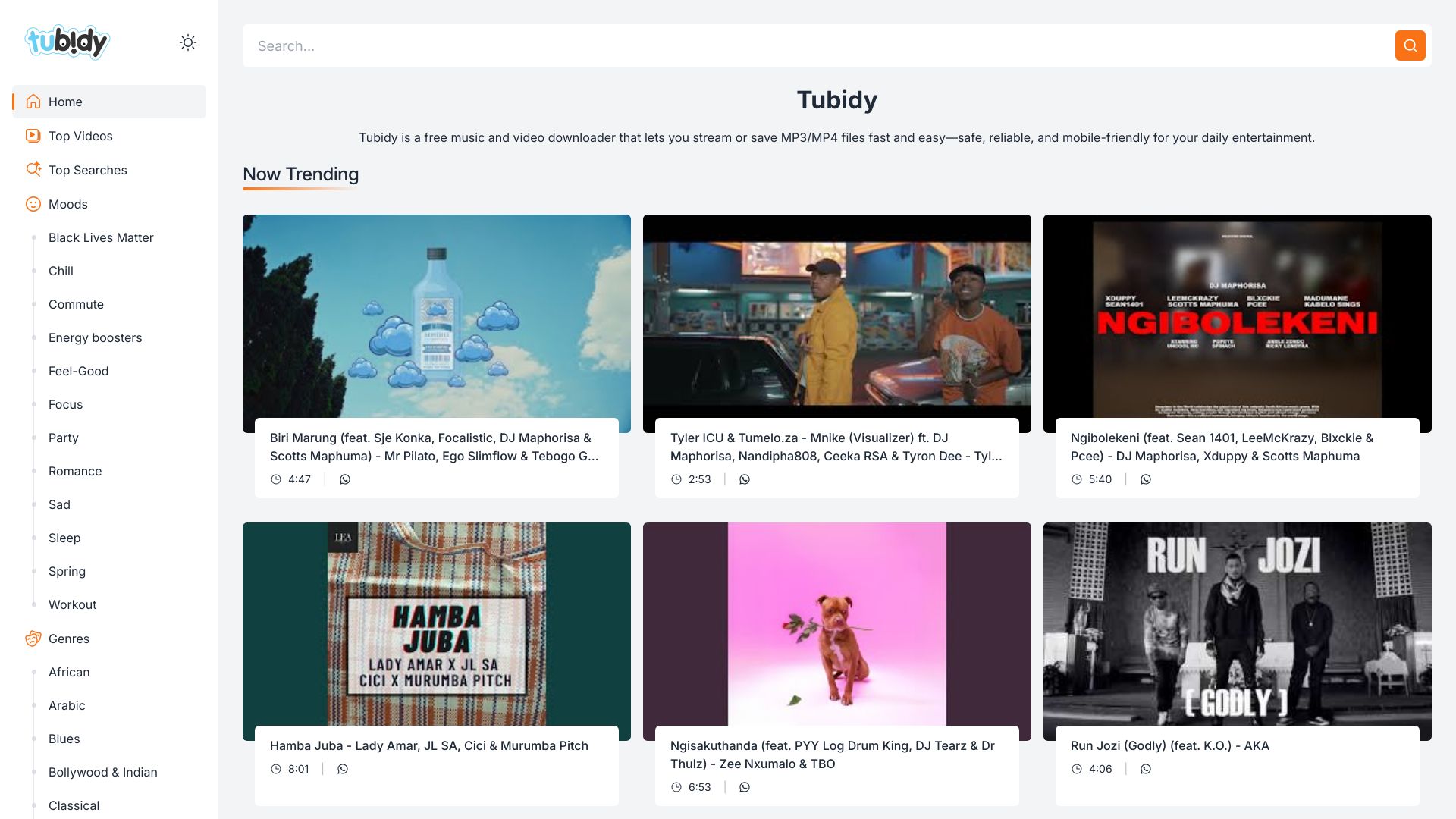
Task: Share Hamba Juba via WhatsApp icon
Action: point(343,769)
